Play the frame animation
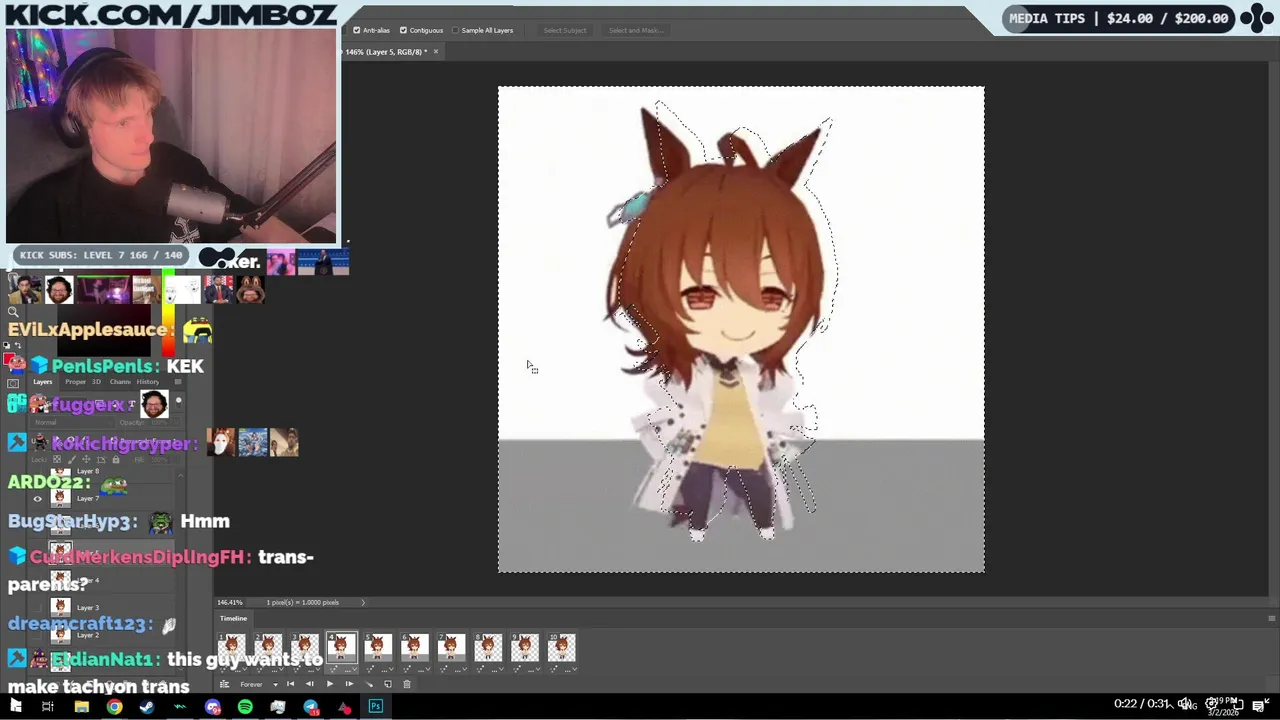1280x720 pixels. (x=329, y=684)
